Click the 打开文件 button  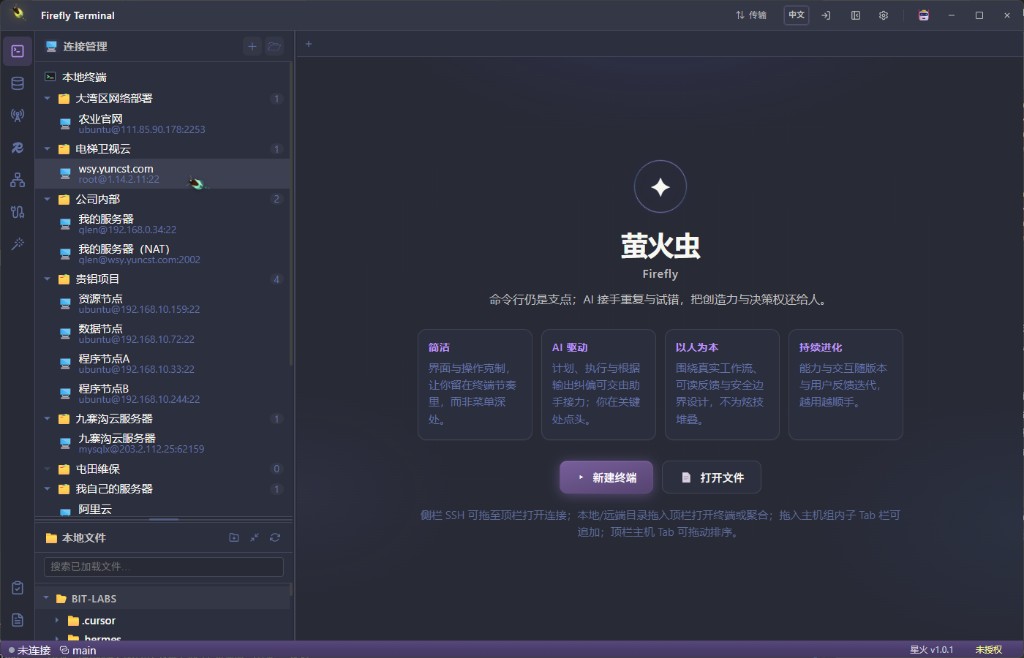coord(712,477)
